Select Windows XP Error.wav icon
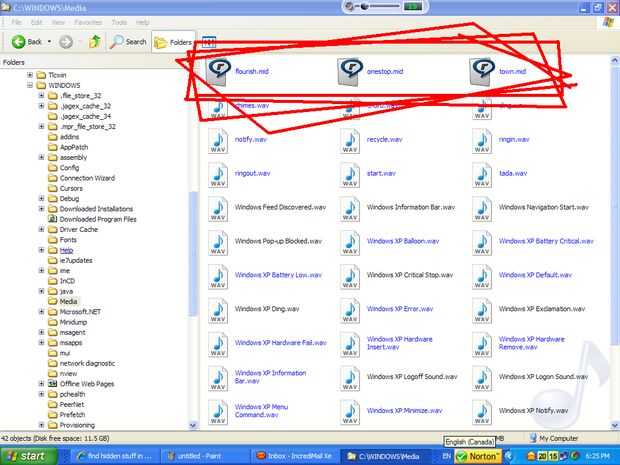 point(350,310)
